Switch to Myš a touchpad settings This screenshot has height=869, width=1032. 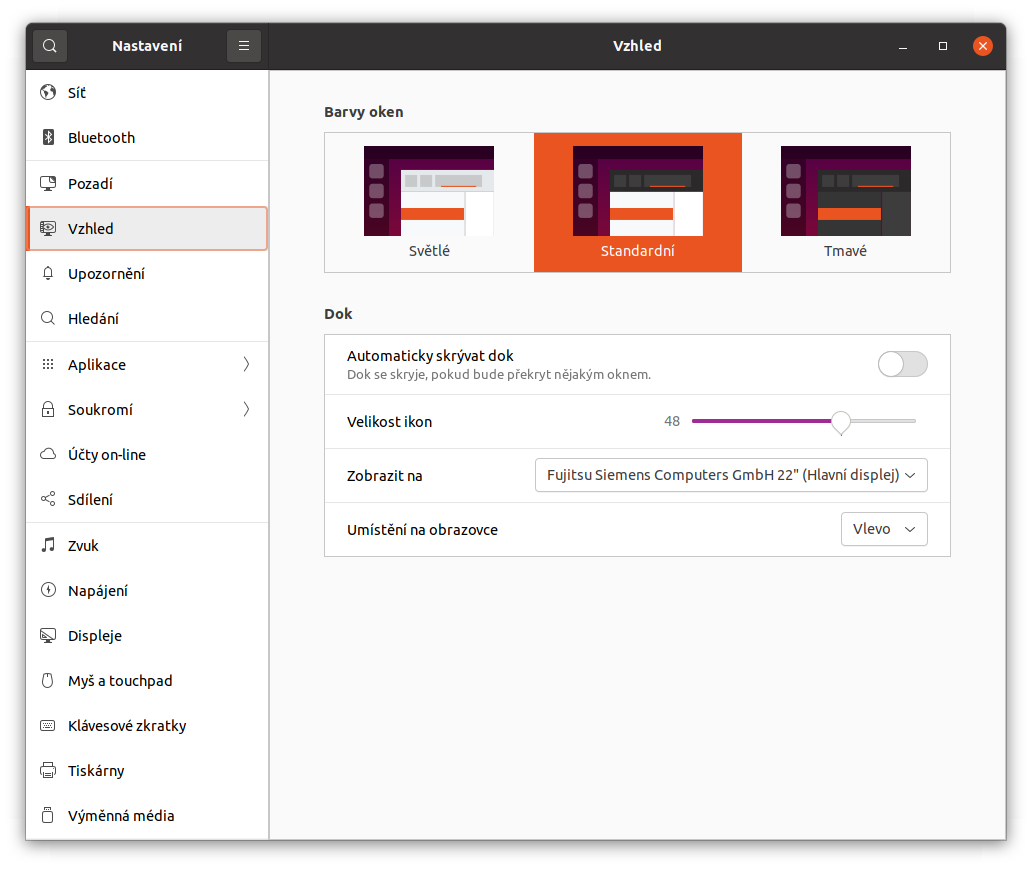point(48,680)
